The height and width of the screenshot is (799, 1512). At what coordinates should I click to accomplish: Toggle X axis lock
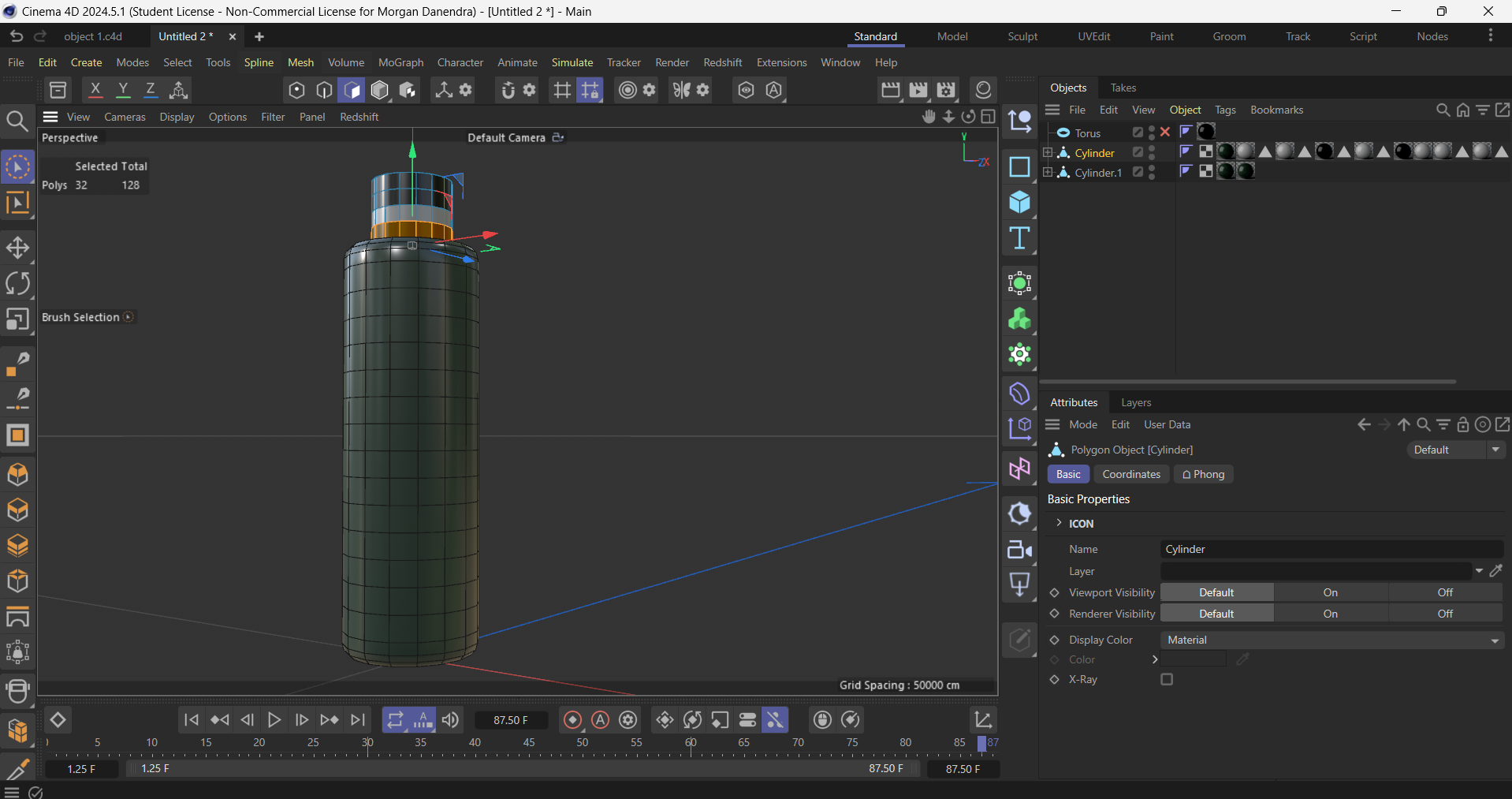pos(95,90)
